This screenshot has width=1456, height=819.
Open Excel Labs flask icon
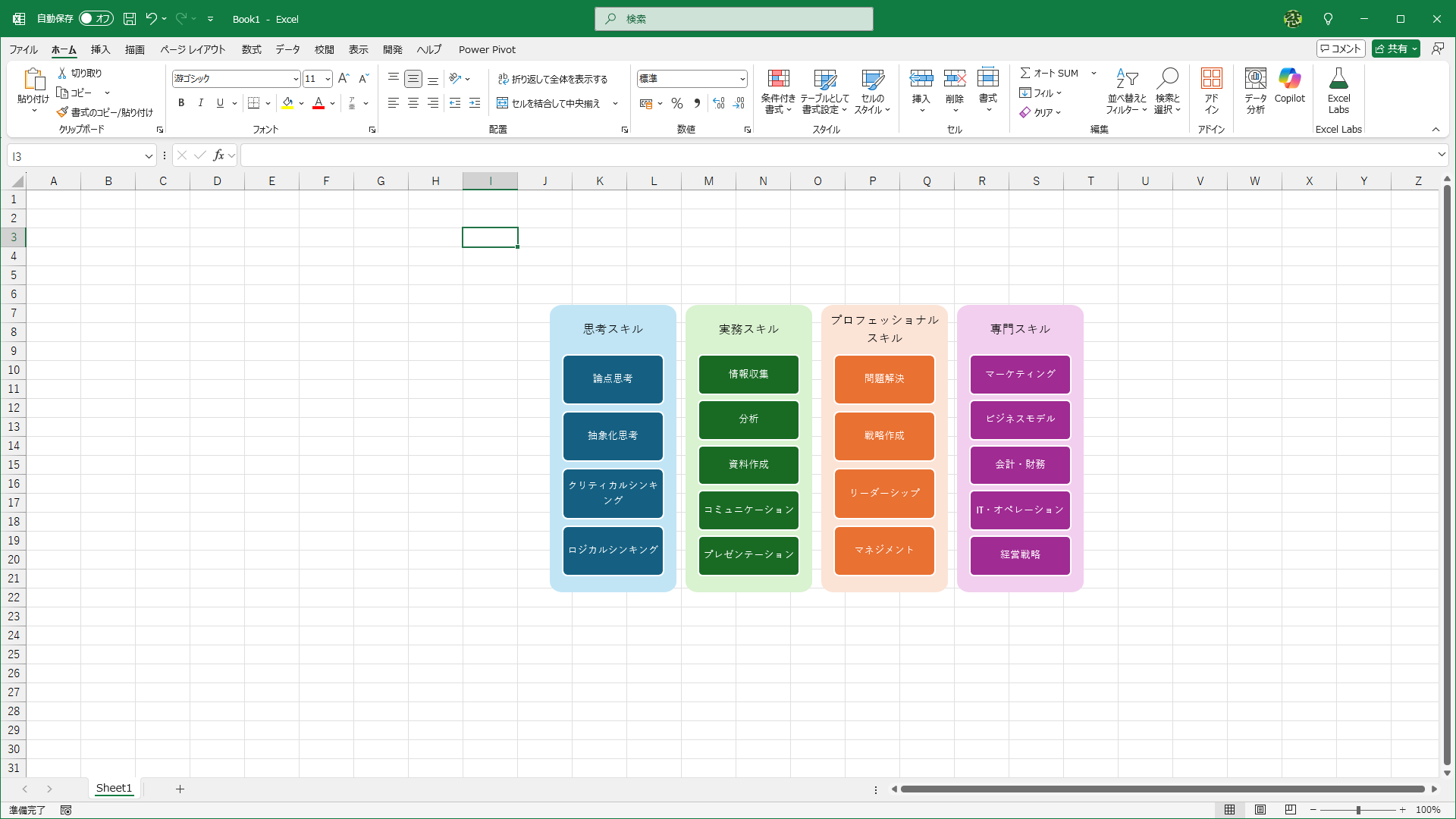(1338, 79)
